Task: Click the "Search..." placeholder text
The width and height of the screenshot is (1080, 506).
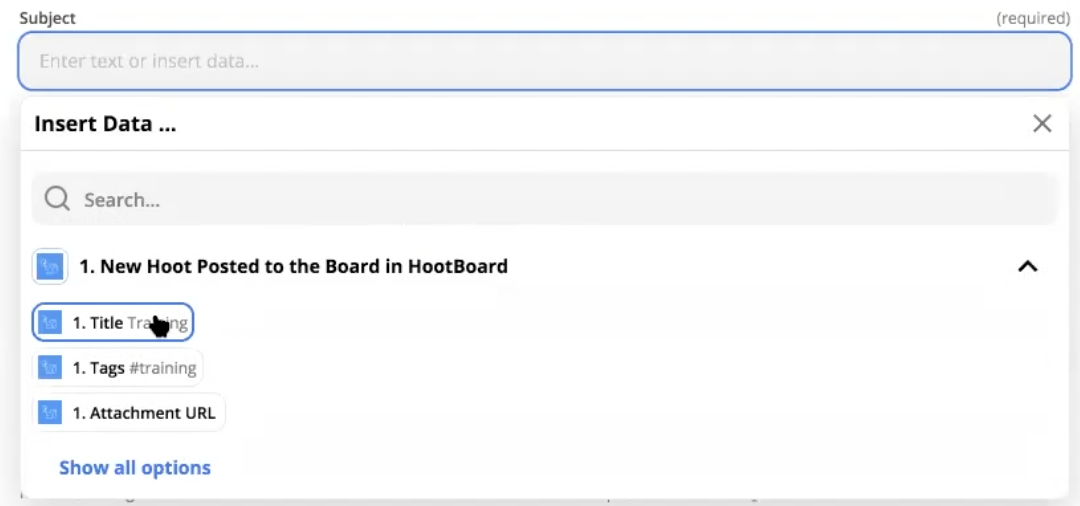Action: point(121,200)
